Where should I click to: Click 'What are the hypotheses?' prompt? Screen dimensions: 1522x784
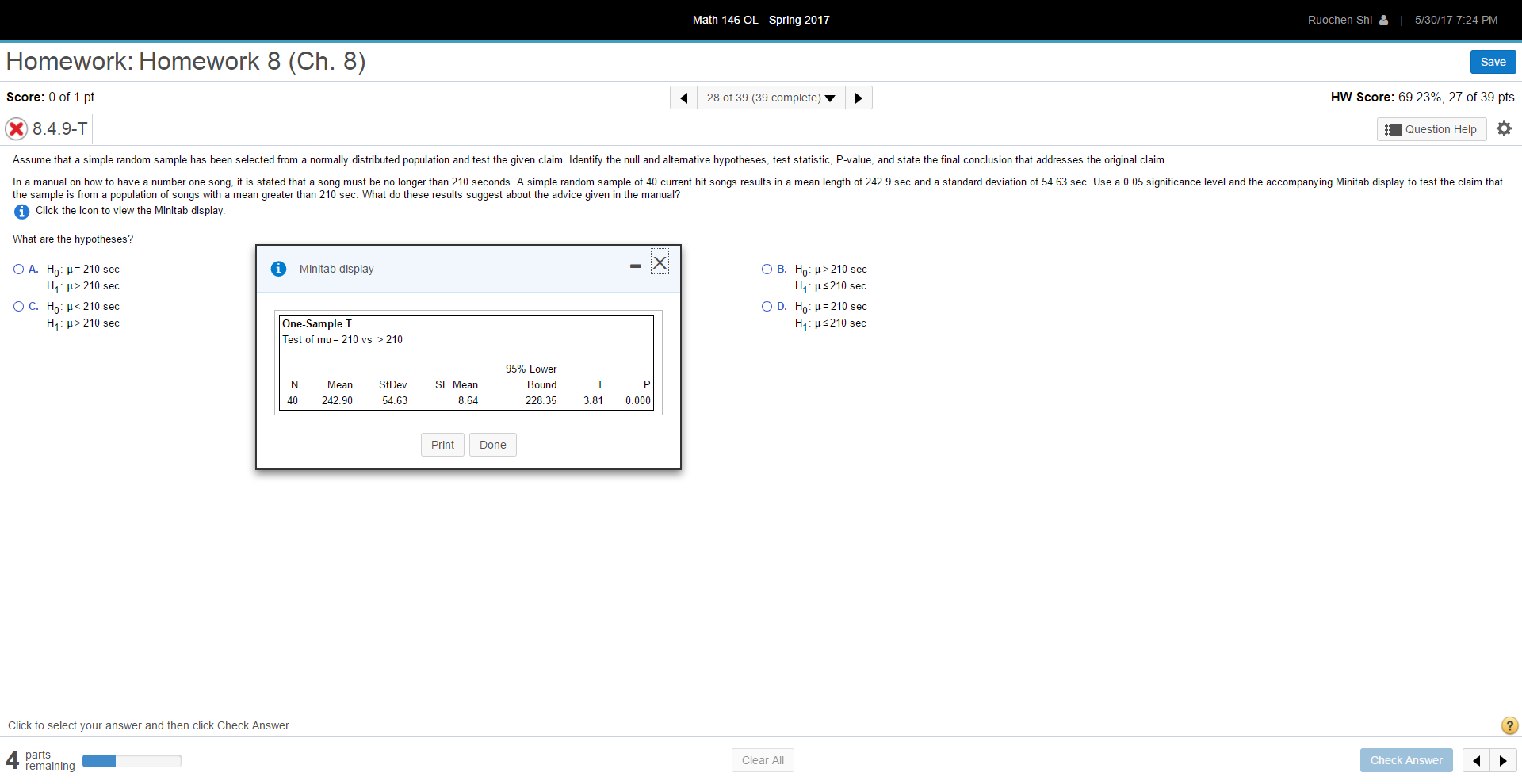[73, 239]
